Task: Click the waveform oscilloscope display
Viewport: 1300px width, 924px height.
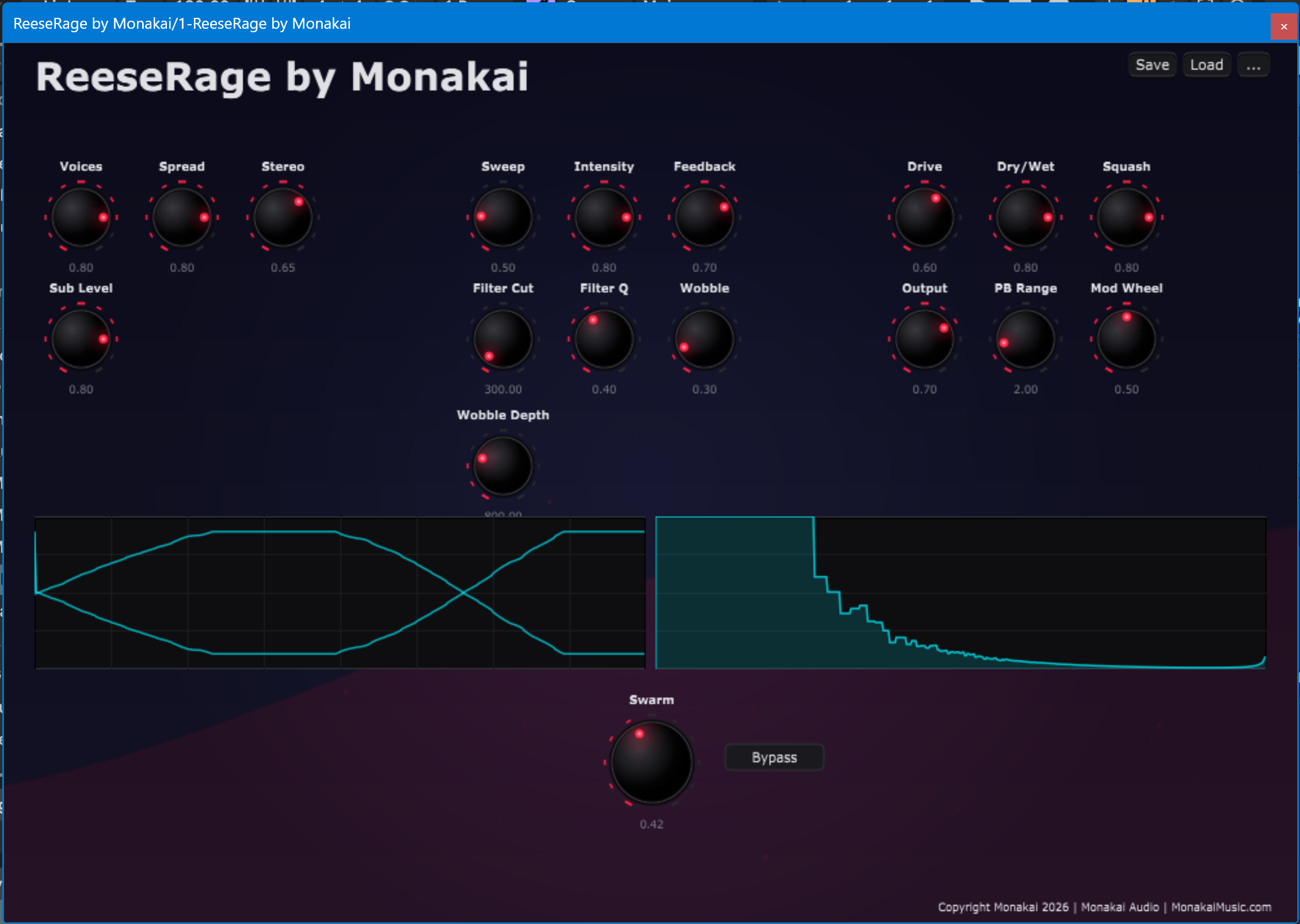Action: [340, 593]
